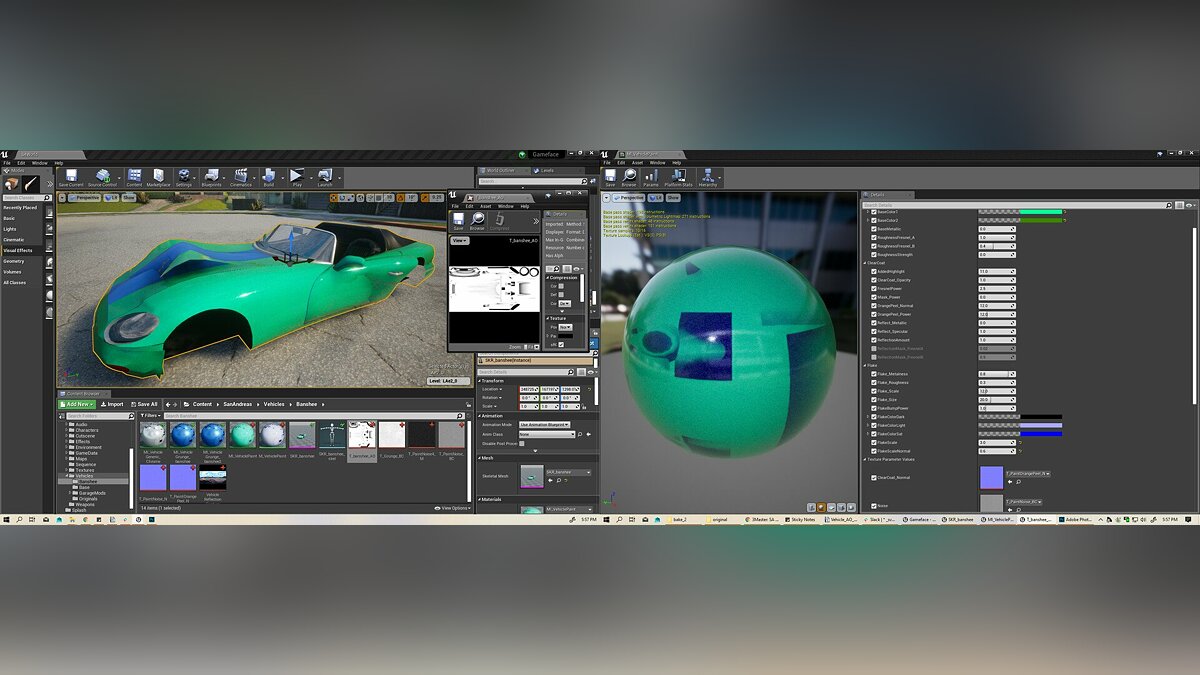Click the FlakeColorSat blue color swatch
This screenshot has width=1200, height=675.
tap(1041, 434)
